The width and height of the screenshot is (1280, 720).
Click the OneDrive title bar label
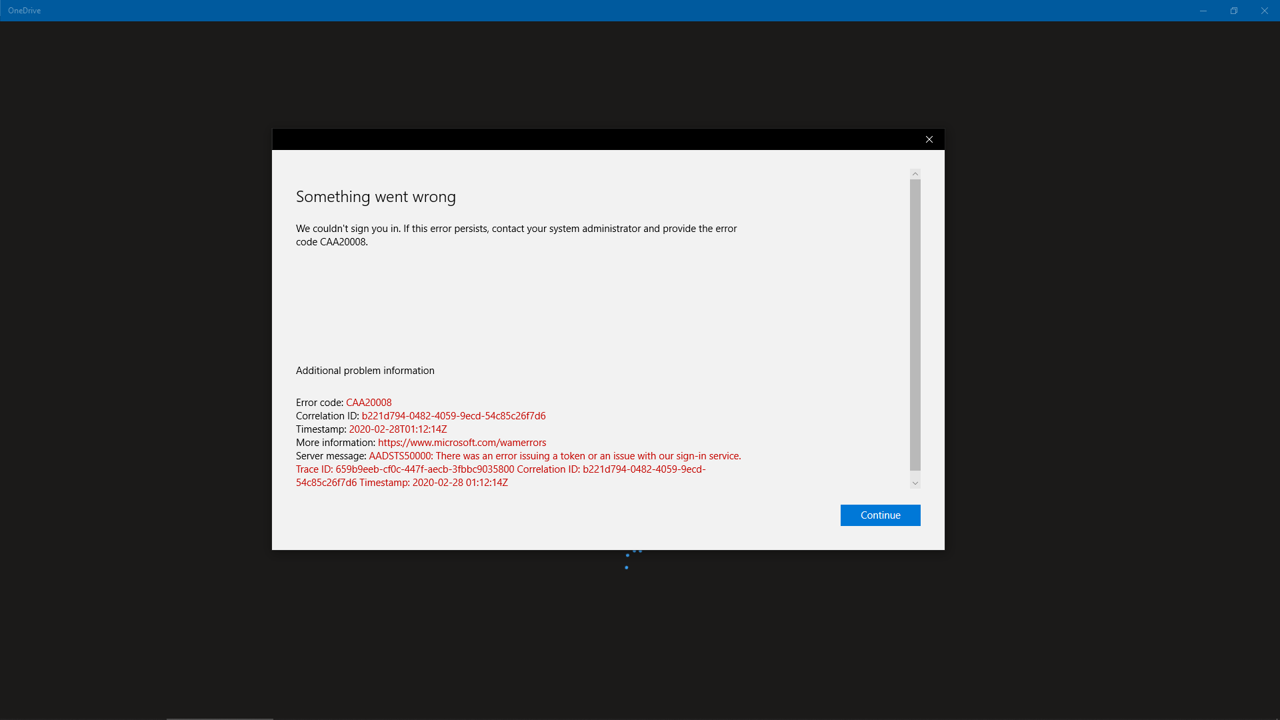pos(24,10)
